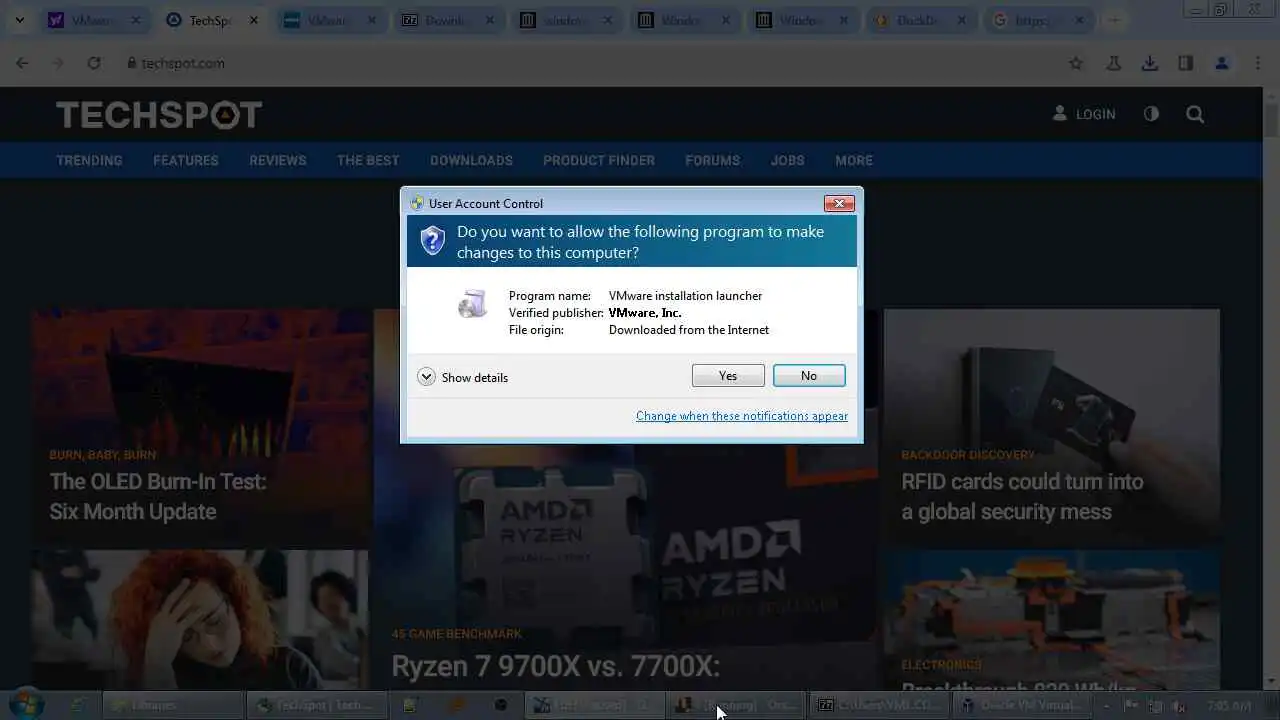Open REVIEWS in TechSpot nav
This screenshot has height=720, width=1280.
click(x=278, y=160)
